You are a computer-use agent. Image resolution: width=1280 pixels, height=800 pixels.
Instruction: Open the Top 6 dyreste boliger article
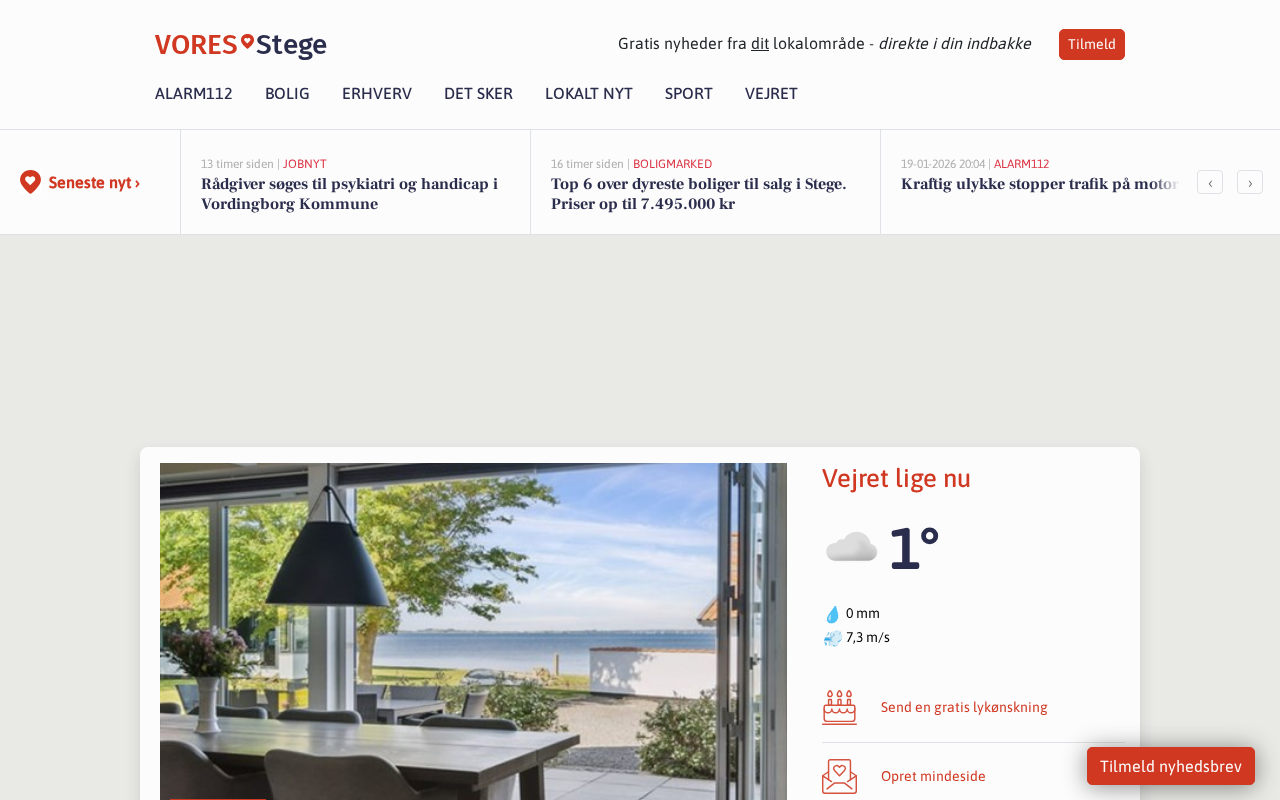point(699,194)
